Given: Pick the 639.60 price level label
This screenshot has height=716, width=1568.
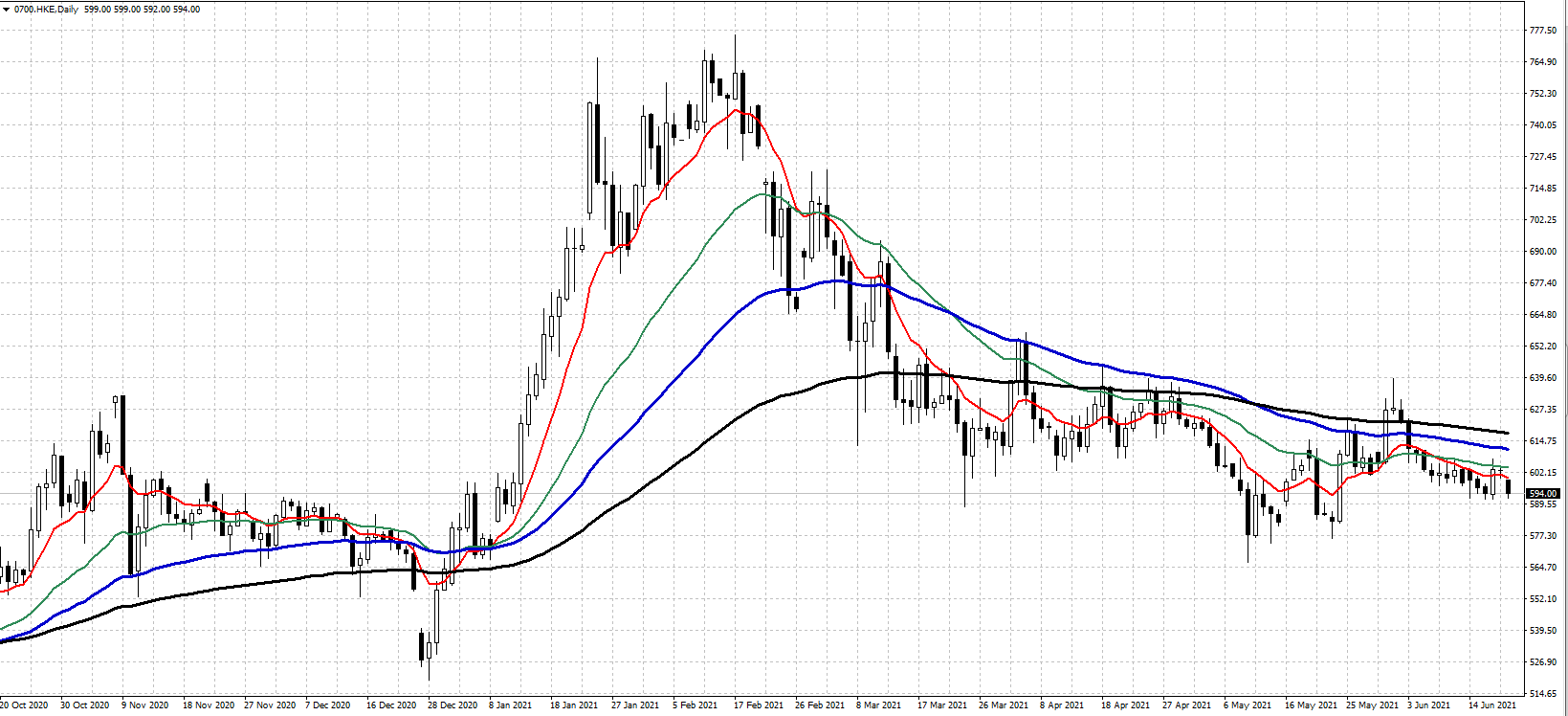Looking at the screenshot, I should (x=1543, y=378).
